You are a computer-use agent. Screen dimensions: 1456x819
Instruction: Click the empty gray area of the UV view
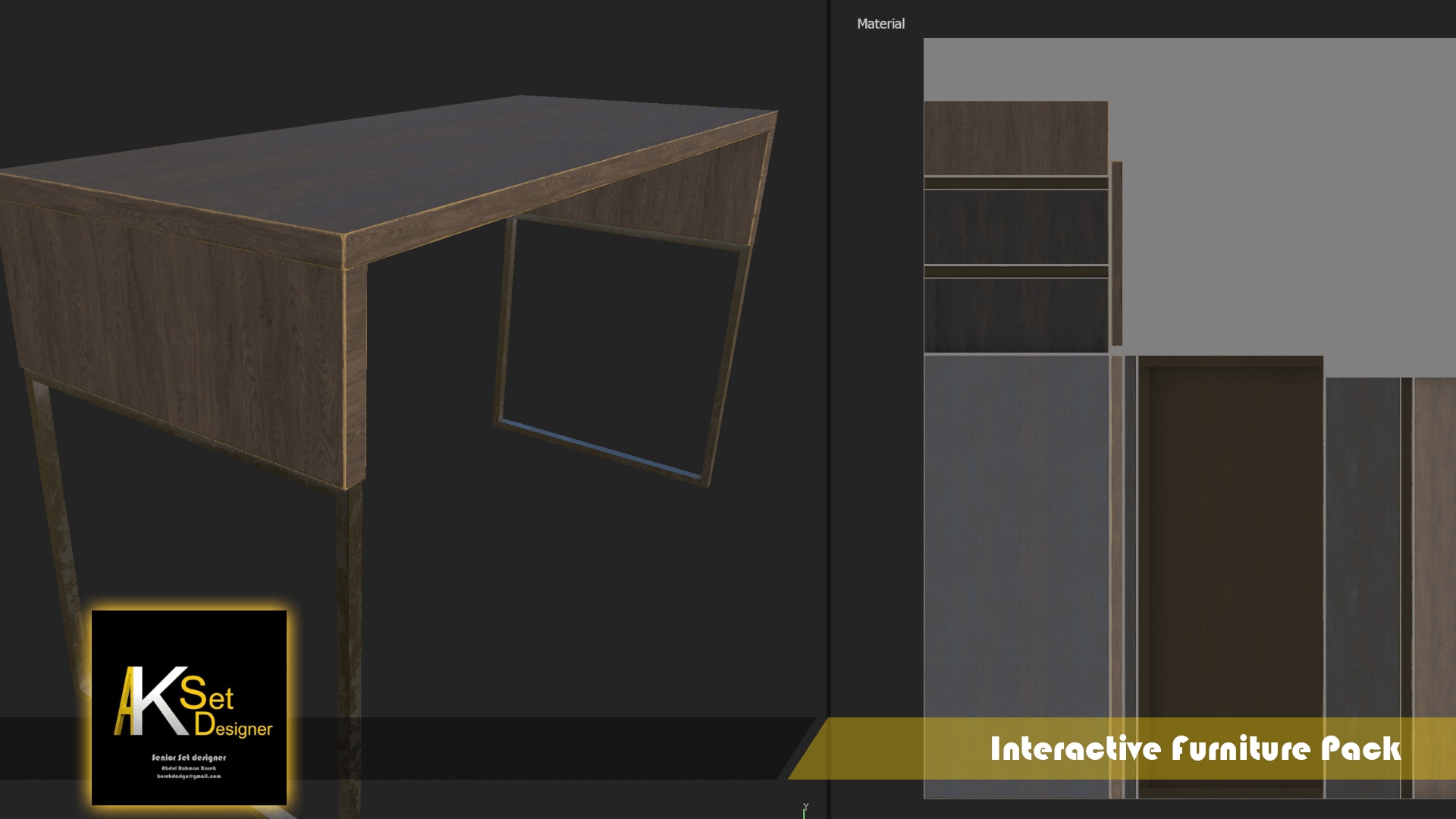[1289, 205]
